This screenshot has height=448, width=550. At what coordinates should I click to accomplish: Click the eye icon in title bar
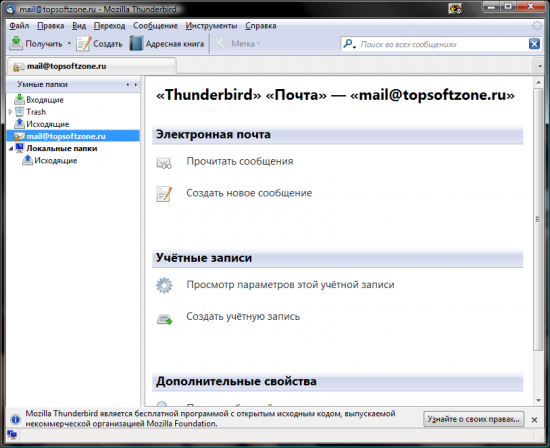[x=455, y=9]
